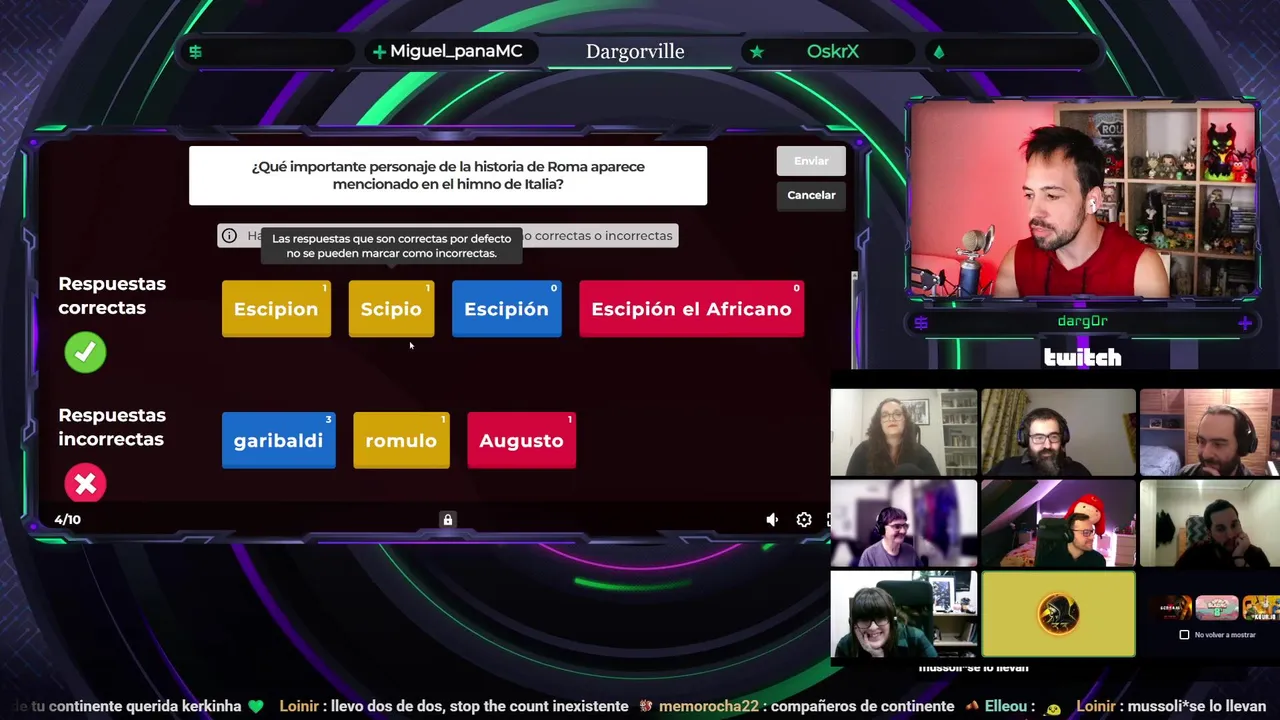Screen dimensions: 1280x720
Task: Click webcam tile with red-hooded plush
Action: pos(1058,524)
